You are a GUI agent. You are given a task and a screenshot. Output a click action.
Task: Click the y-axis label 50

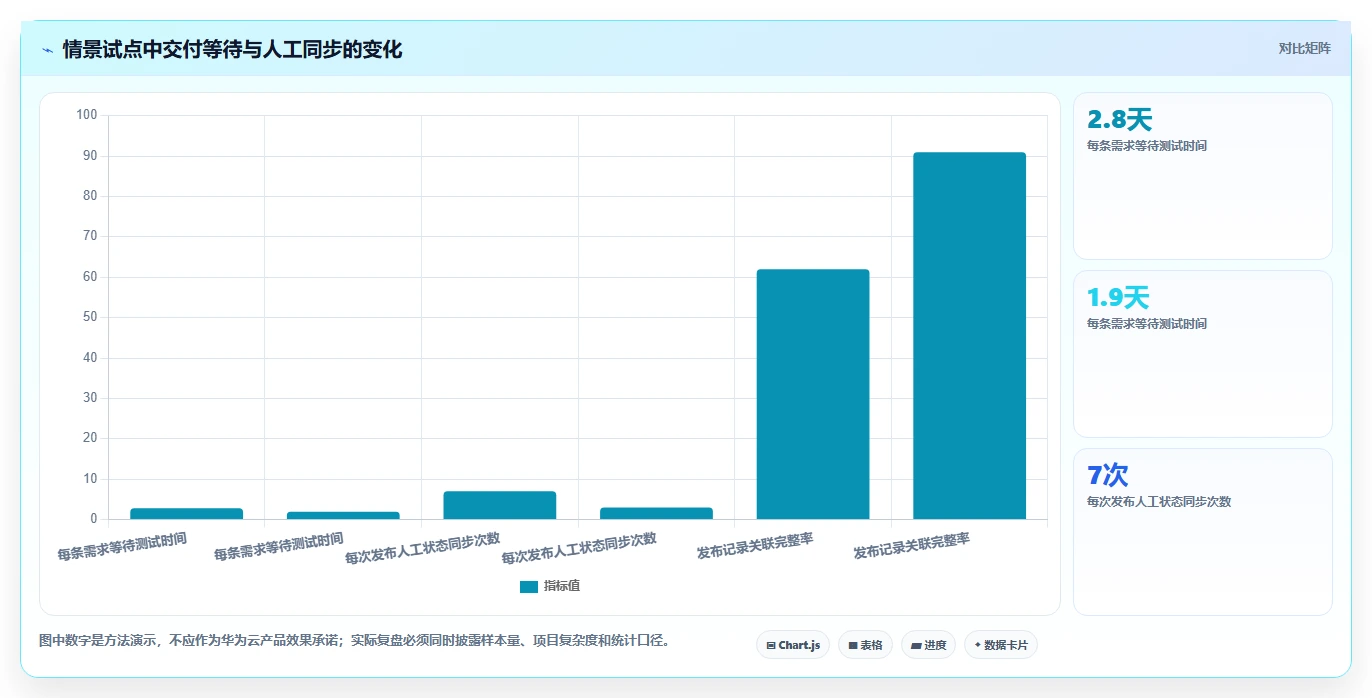90,317
